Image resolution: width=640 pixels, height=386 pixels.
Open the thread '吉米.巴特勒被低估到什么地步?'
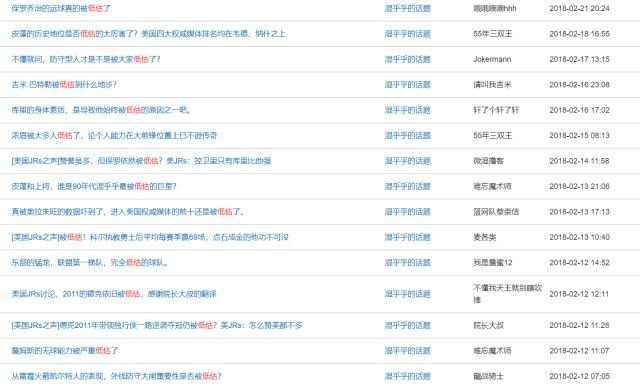click(x=64, y=84)
